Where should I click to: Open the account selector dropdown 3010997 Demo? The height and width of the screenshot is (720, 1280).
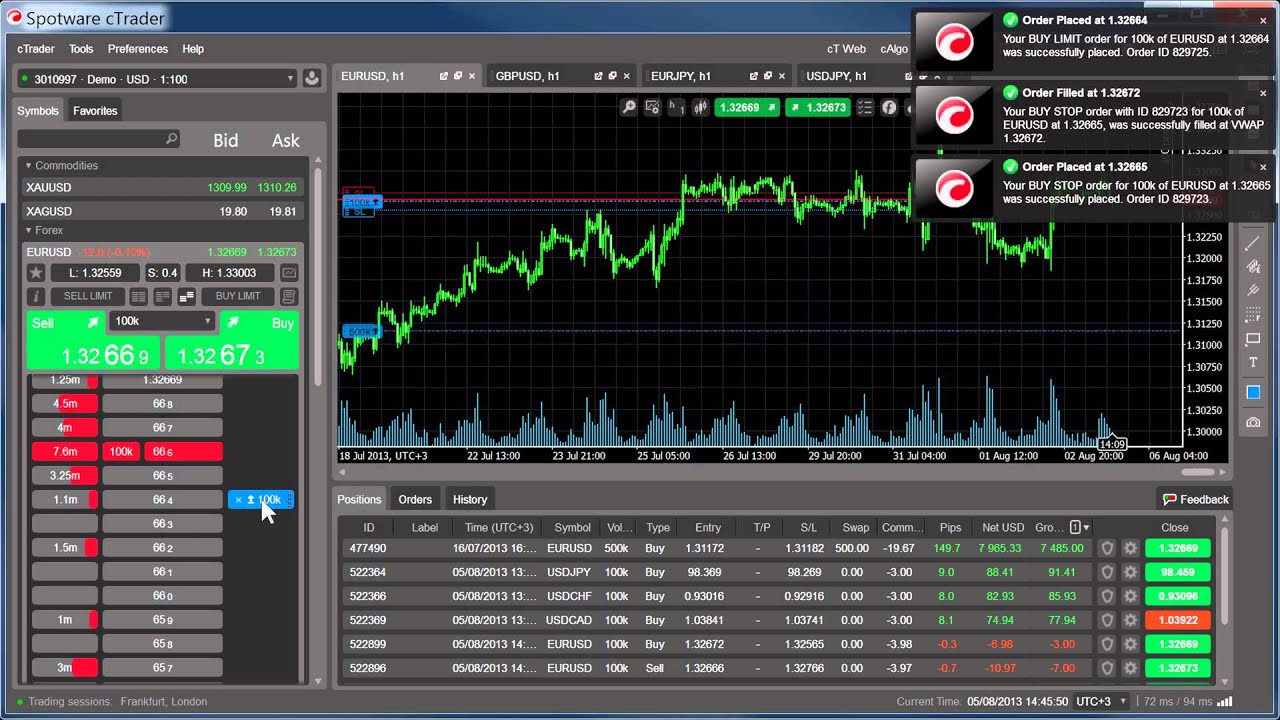(157, 79)
